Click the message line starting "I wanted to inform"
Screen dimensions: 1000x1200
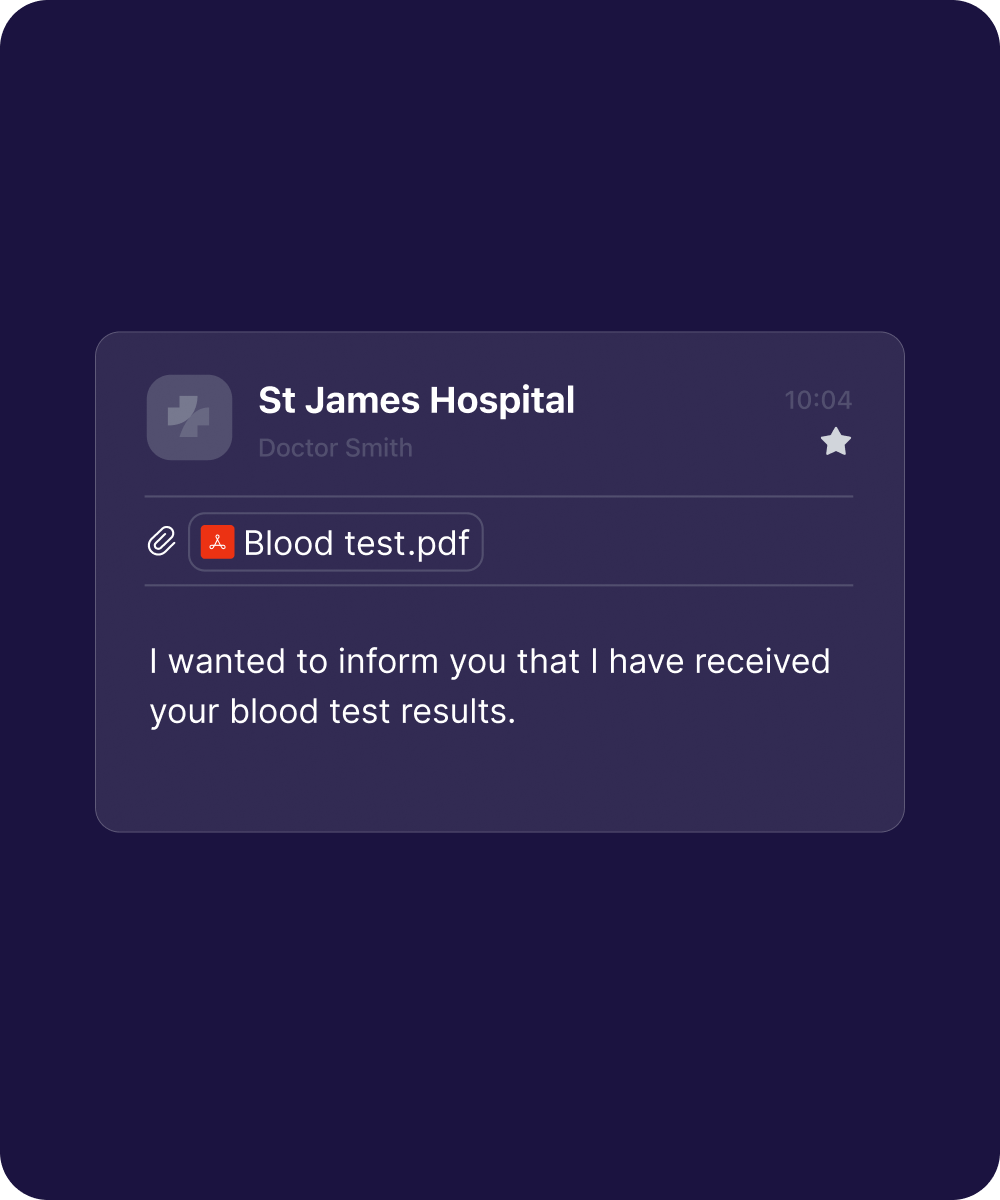click(489, 661)
